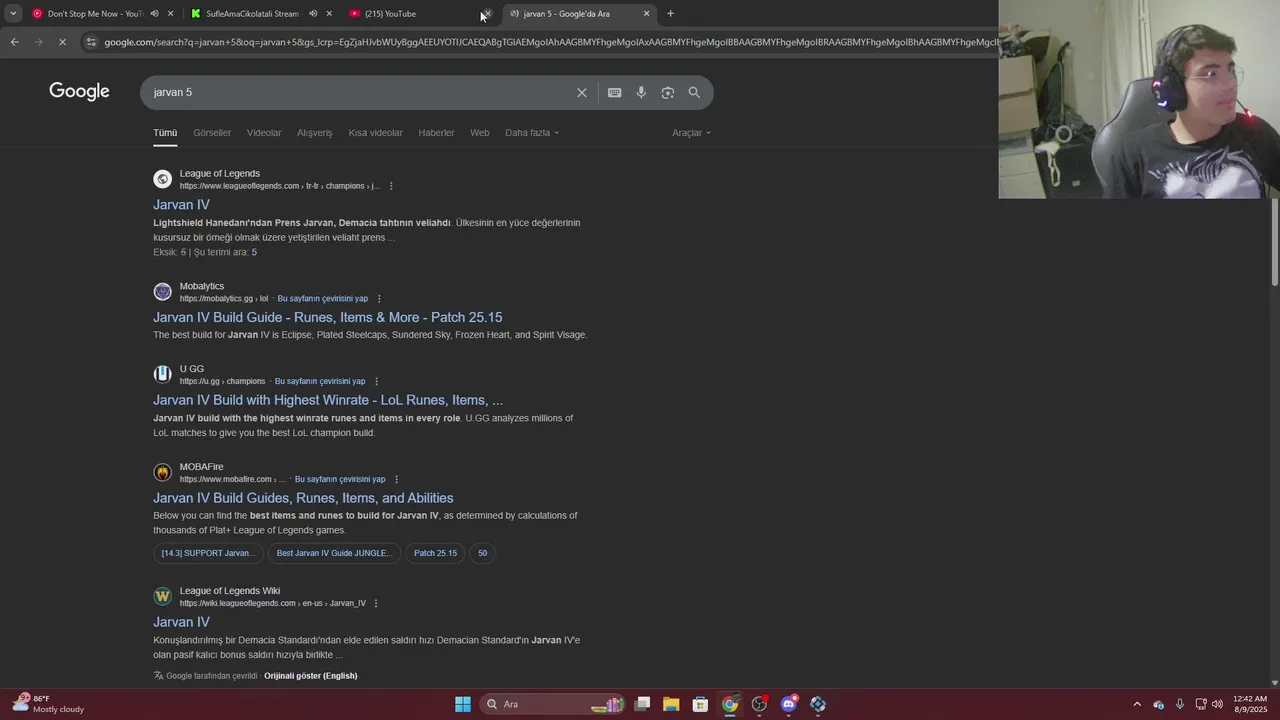Open more options for Mobalytics result

[379, 298]
